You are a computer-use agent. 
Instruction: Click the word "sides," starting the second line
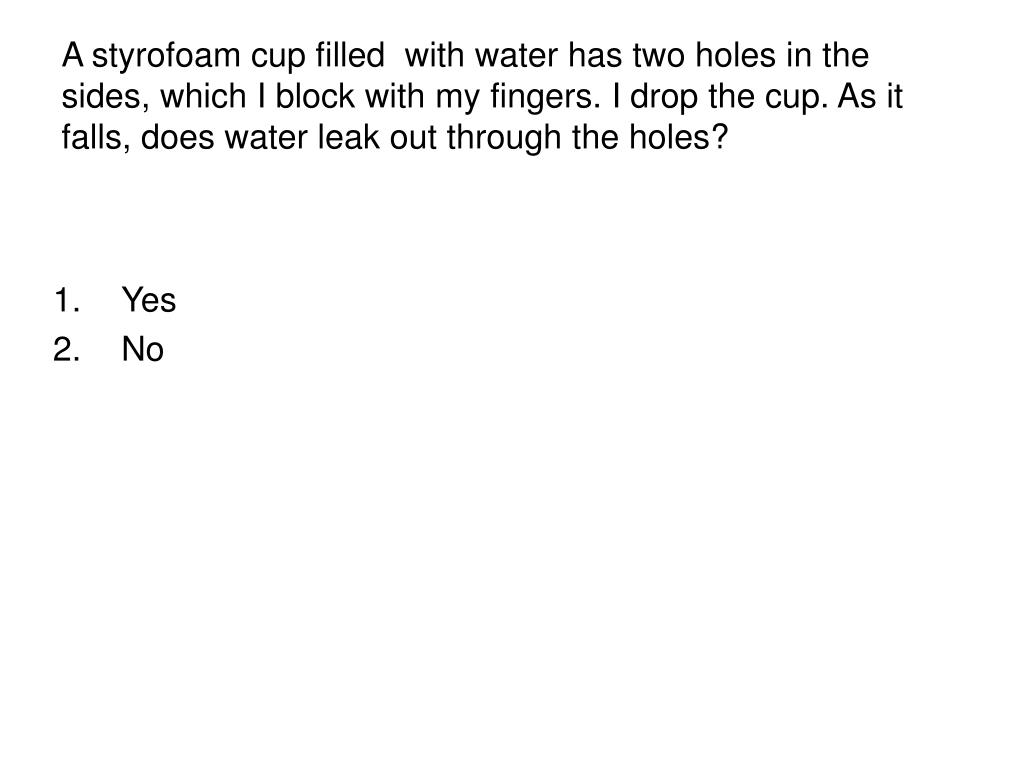(106, 97)
